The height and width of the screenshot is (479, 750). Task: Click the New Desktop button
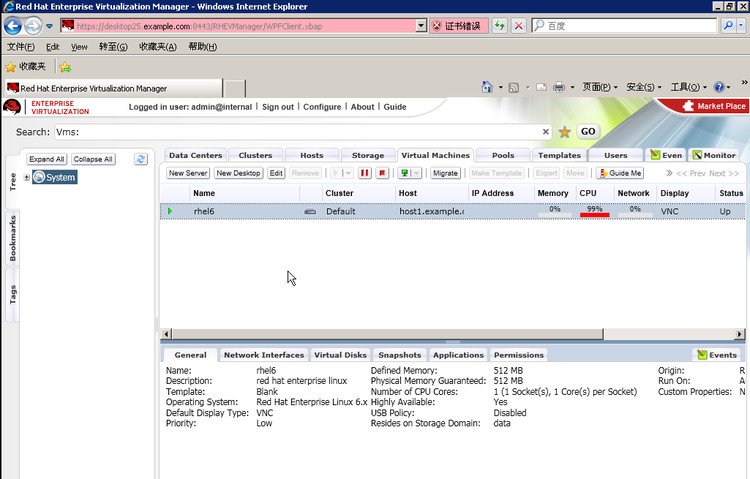[238, 173]
